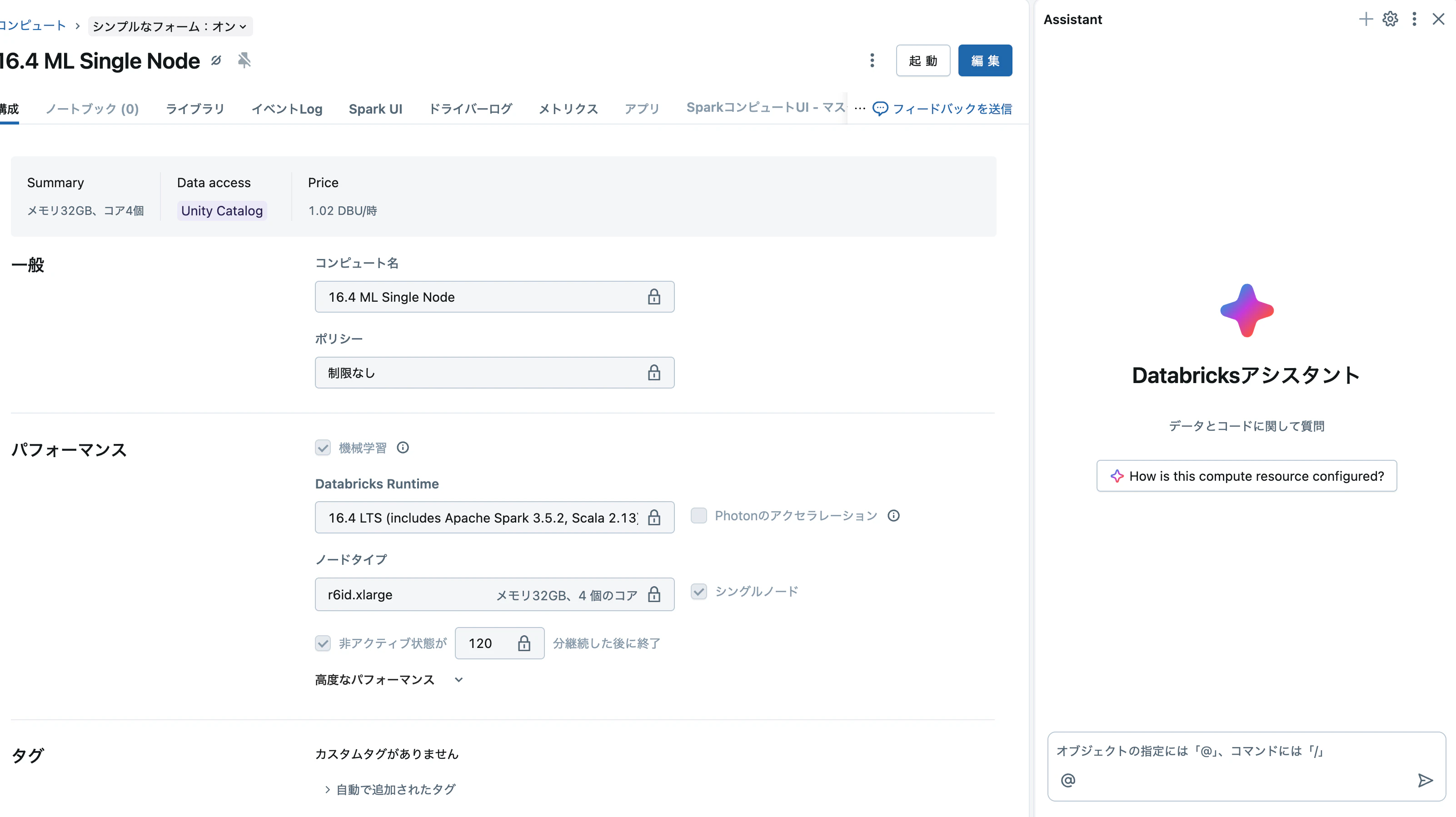1456x817 pixels.
Task: Start a new Assistant chat with plus icon
Action: (1366, 19)
